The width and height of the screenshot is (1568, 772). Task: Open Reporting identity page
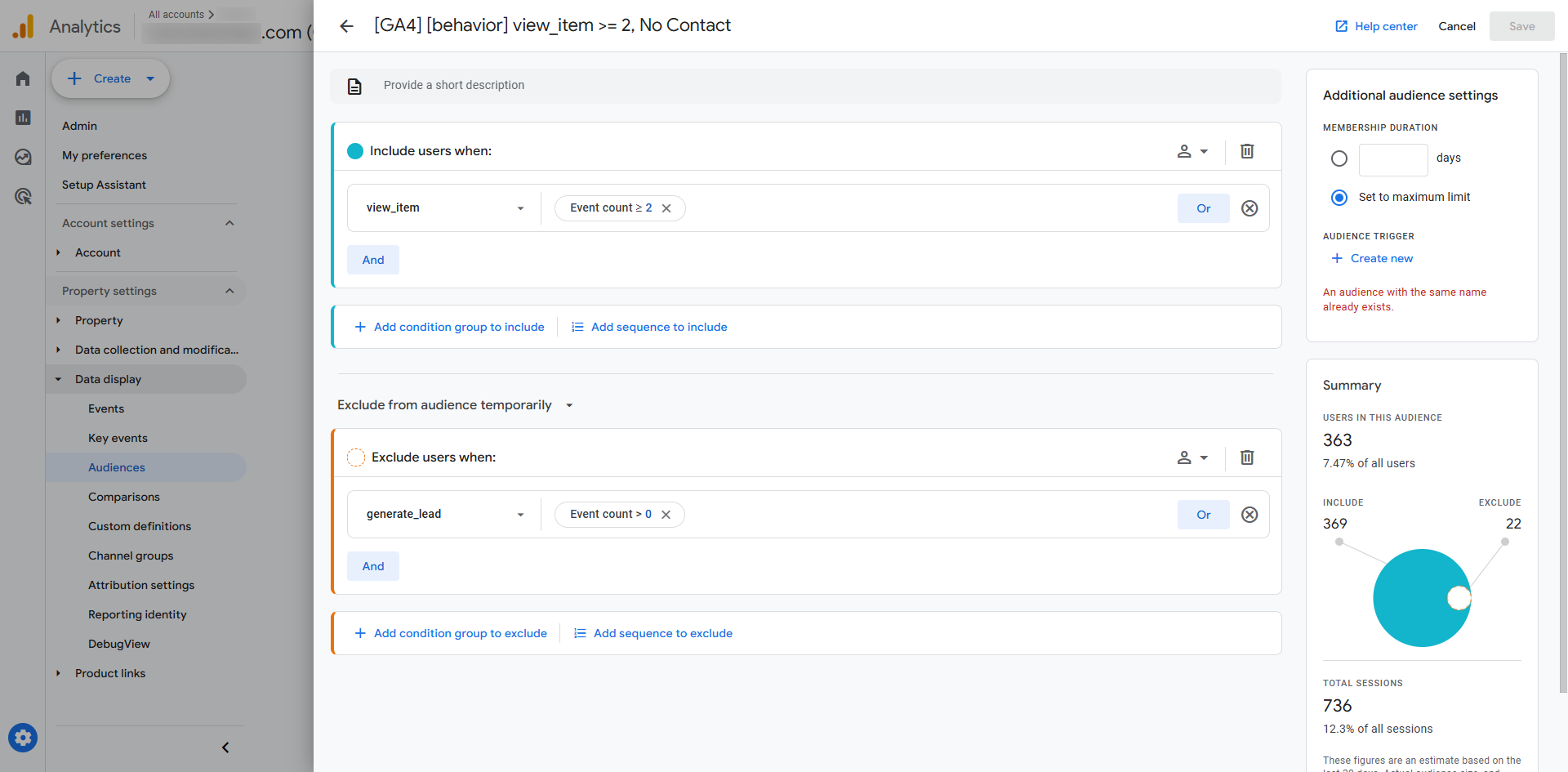(x=137, y=614)
